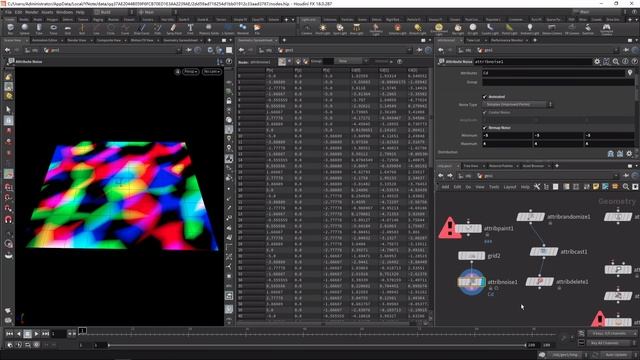Switch to the Render View tab
640x360 pixels.
(76, 40)
